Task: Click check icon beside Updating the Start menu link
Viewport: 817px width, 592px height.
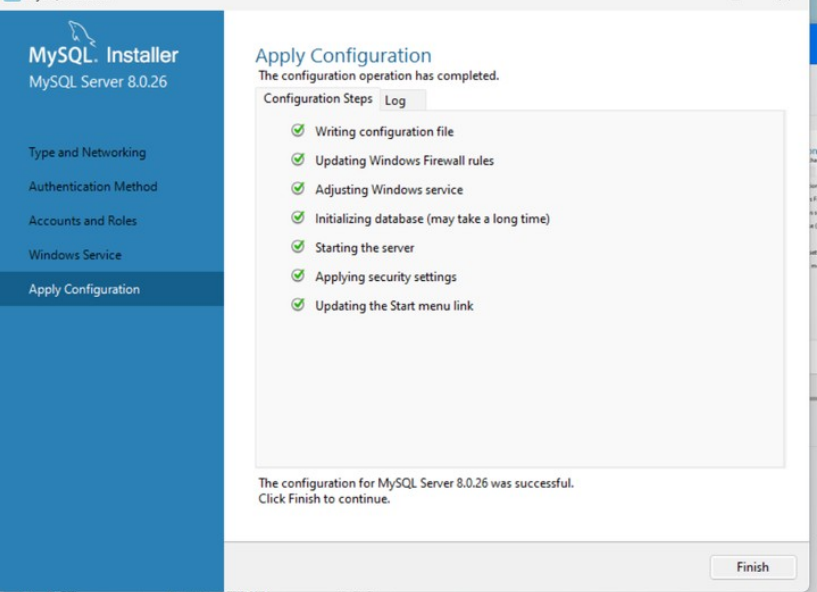Action: click(298, 304)
